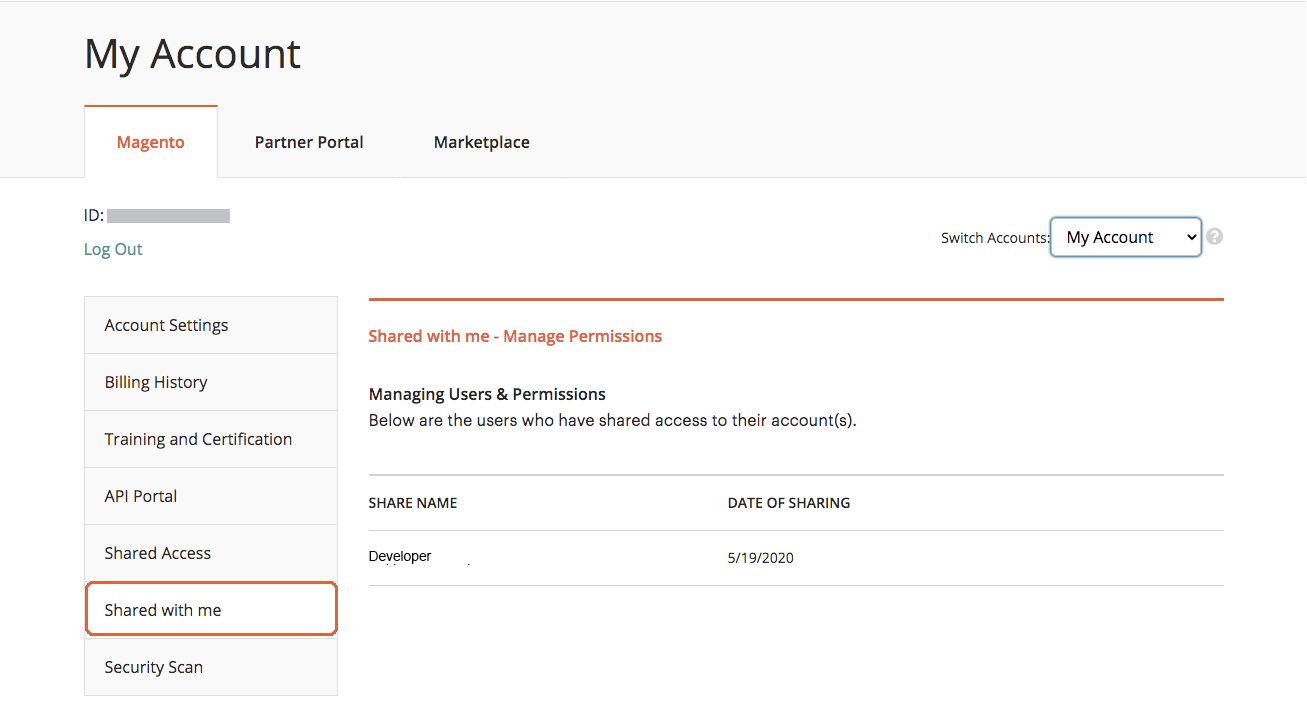Open Training and Certification section

(198, 439)
